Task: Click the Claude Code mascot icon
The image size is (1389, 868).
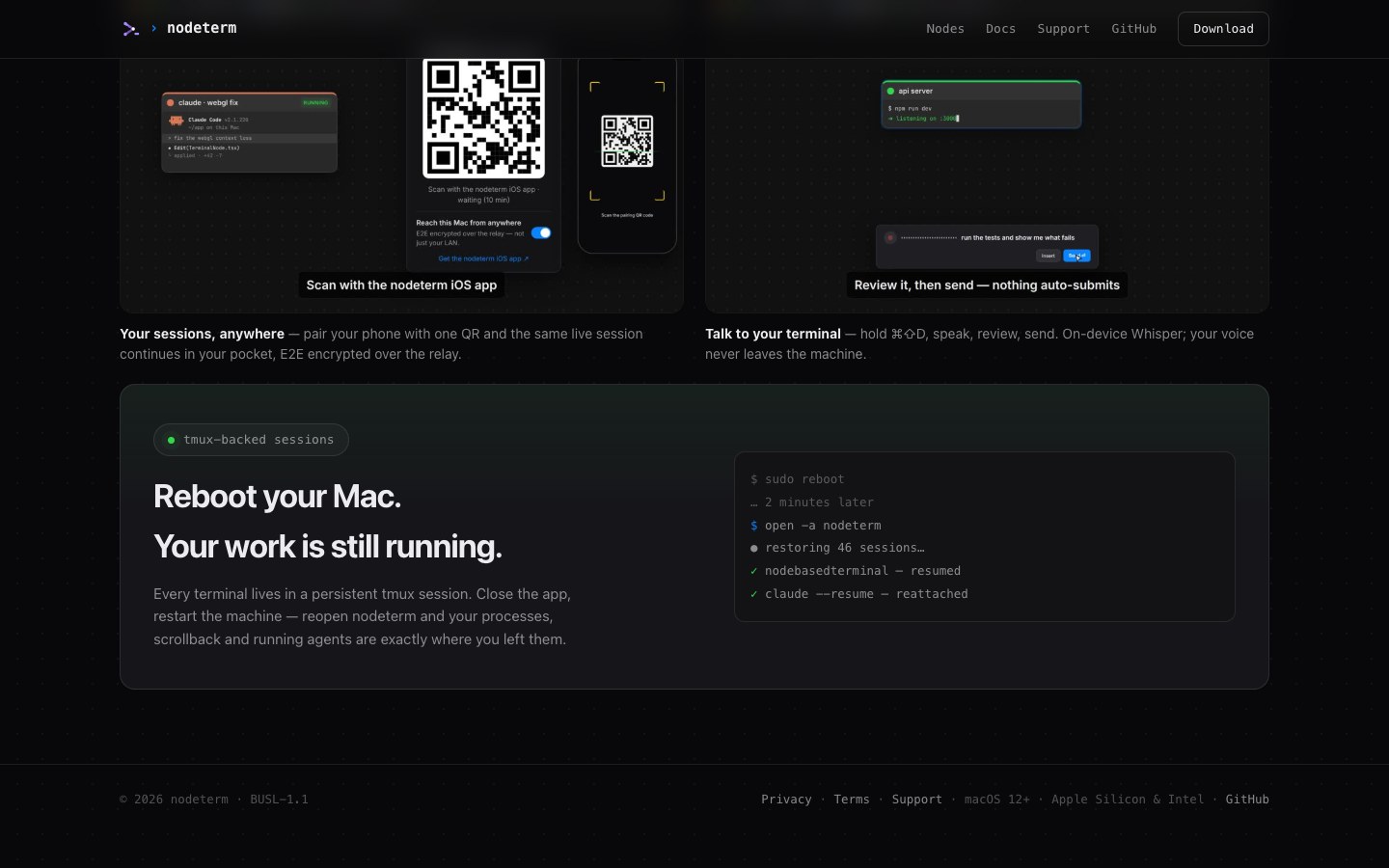Action: (176, 121)
